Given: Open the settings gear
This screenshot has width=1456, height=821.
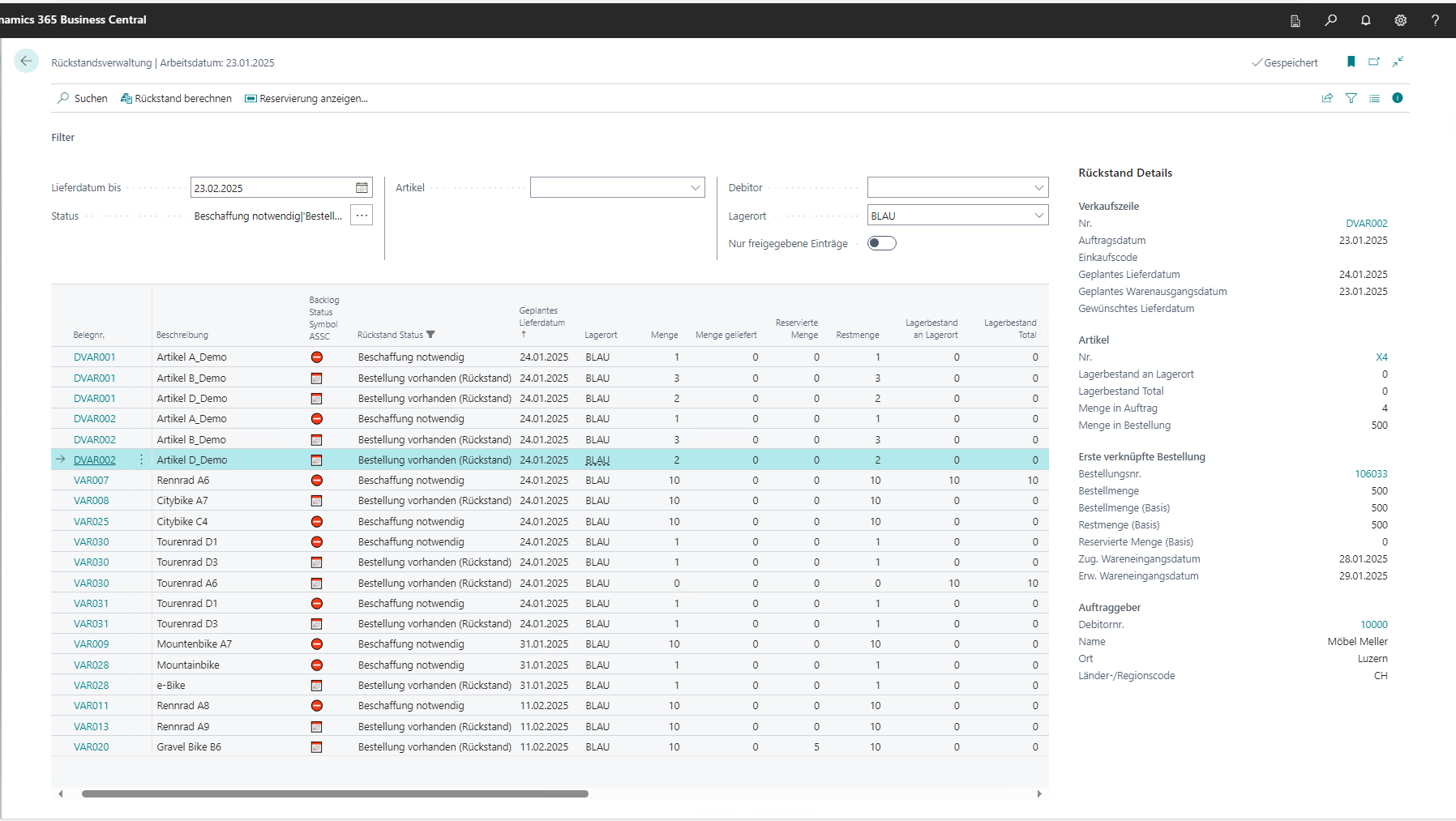Looking at the screenshot, I should point(1400,20).
